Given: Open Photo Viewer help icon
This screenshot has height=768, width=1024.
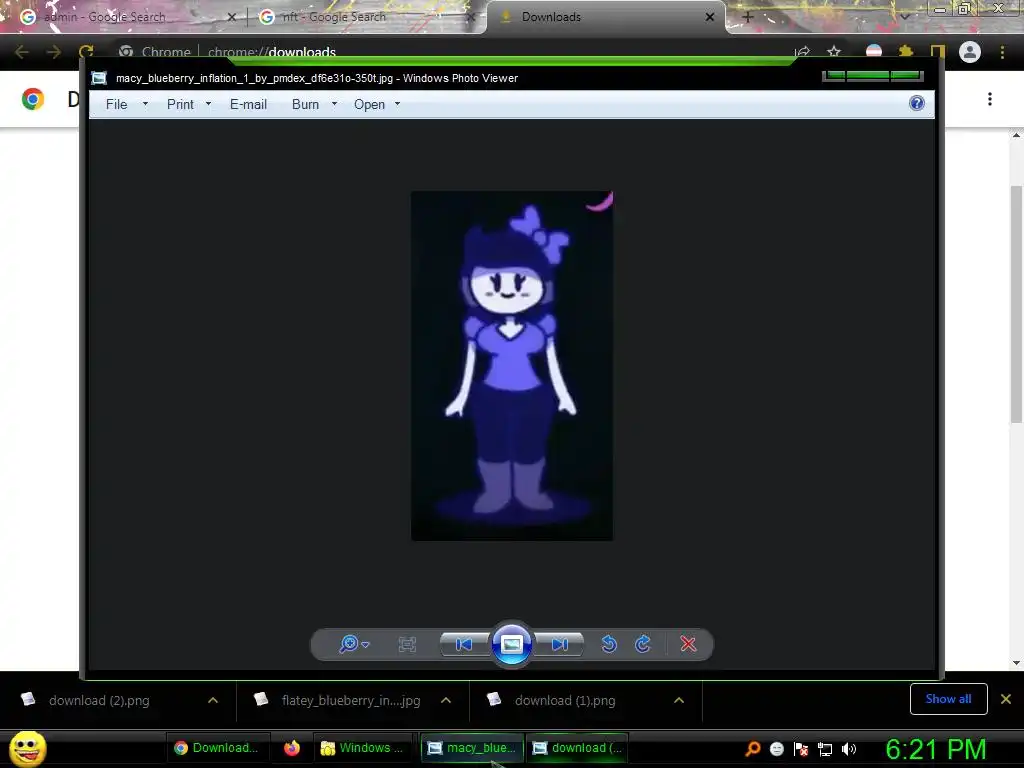Looking at the screenshot, I should tap(917, 103).
